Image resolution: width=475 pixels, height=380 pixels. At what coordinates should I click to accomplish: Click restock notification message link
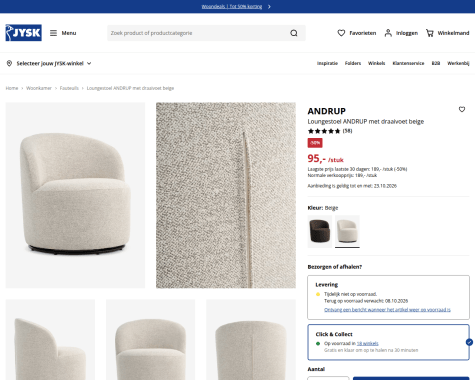pyautogui.click(x=387, y=310)
